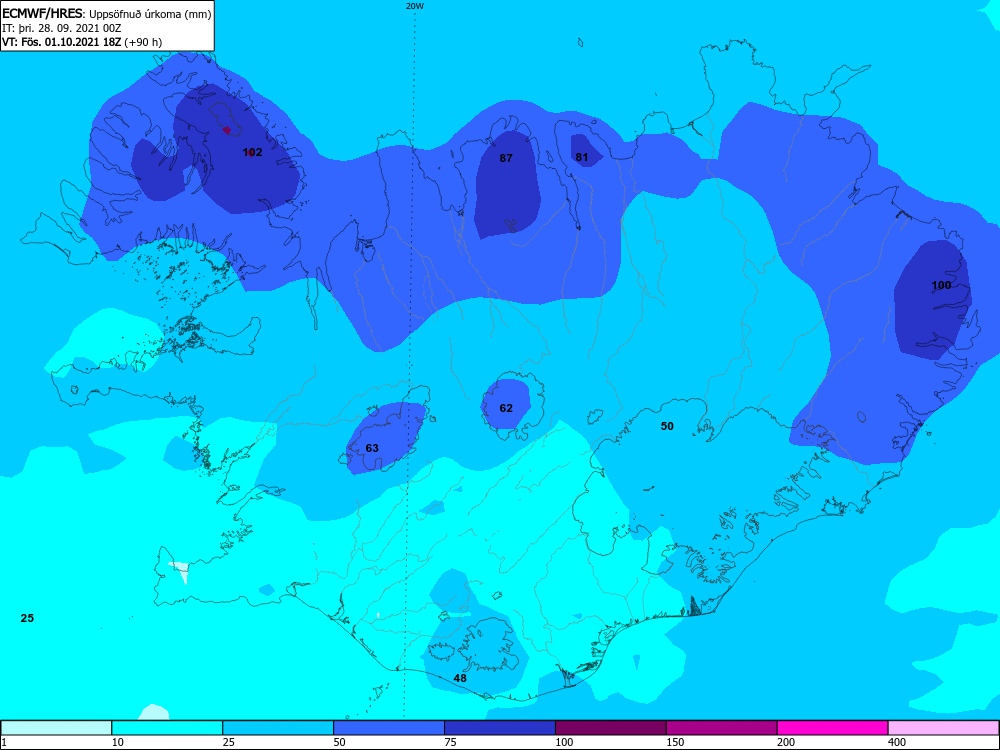Click the VT valid time line
The width and height of the screenshot is (1000, 750).
(x=82, y=42)
